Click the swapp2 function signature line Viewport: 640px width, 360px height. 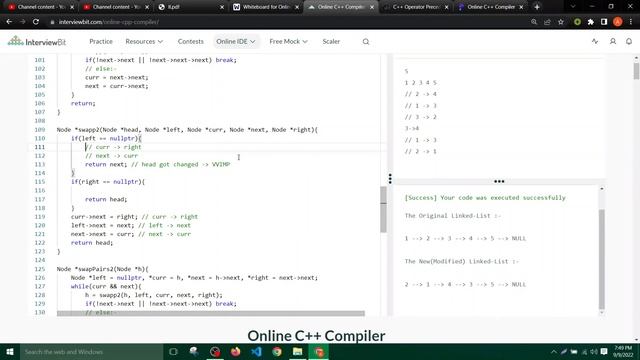coord(187,130)
